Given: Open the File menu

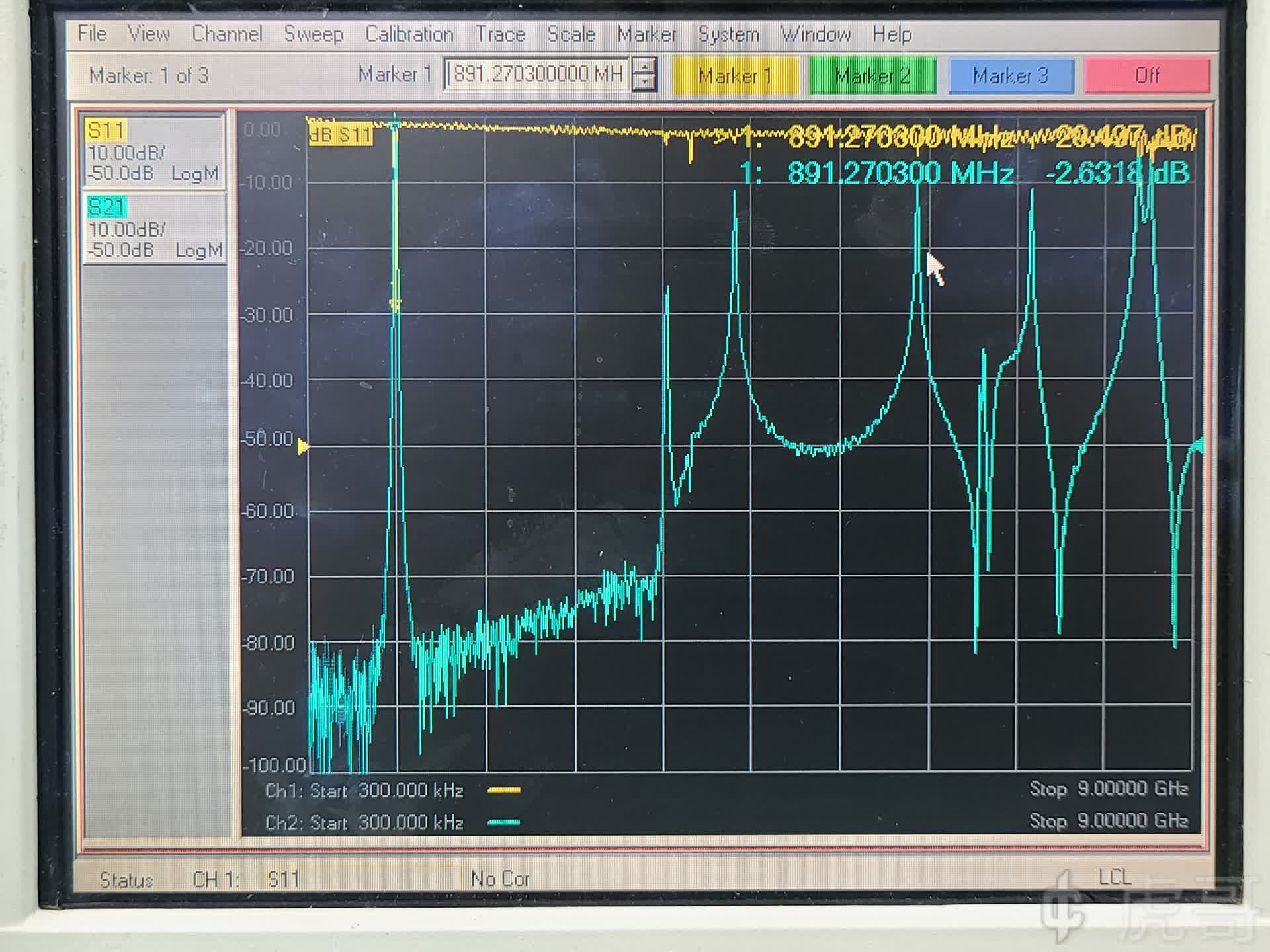Looking at the screenshot, I should (x=91, y=34).
